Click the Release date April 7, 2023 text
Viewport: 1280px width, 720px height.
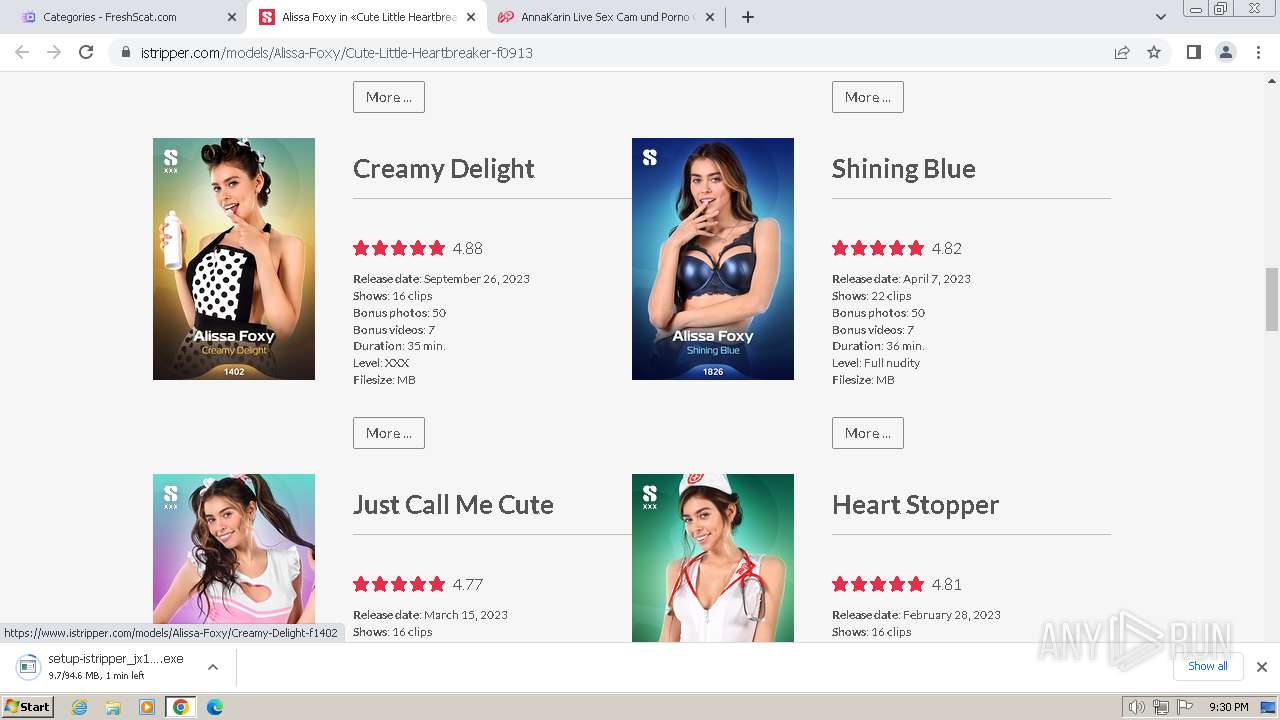901,279
